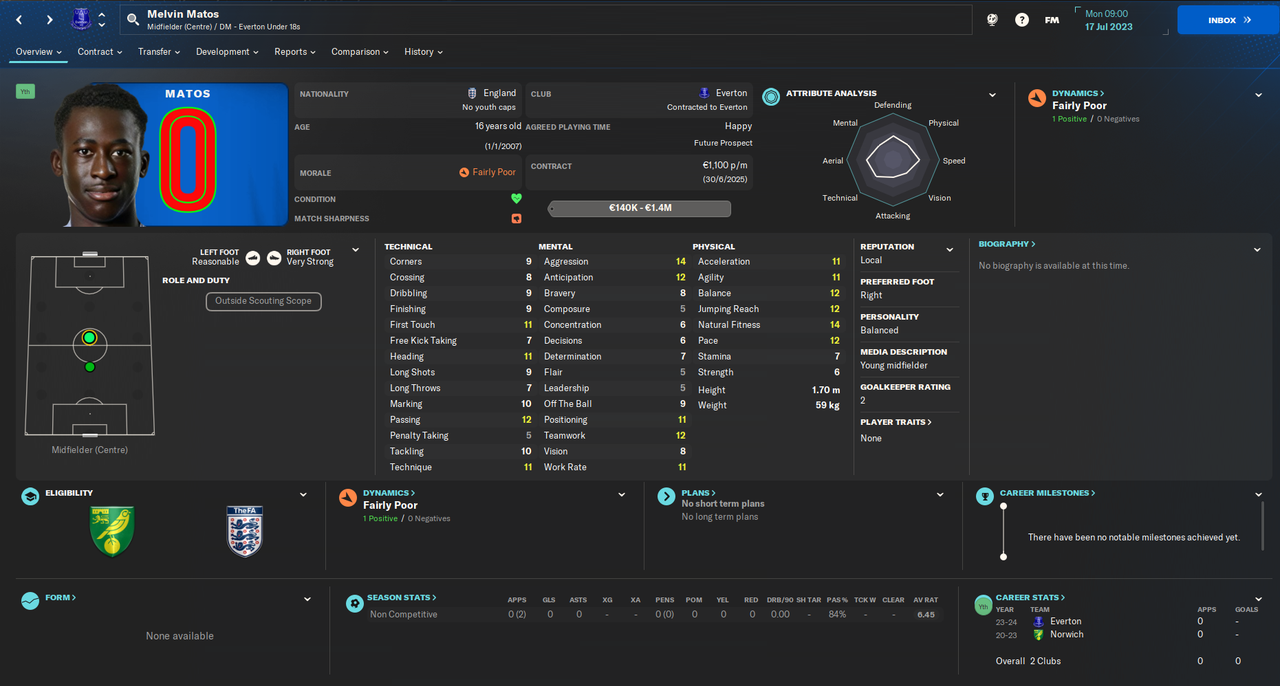Click the Attribute Analysis circular icon
The image size is (1280, 686).
click(771, 97)
